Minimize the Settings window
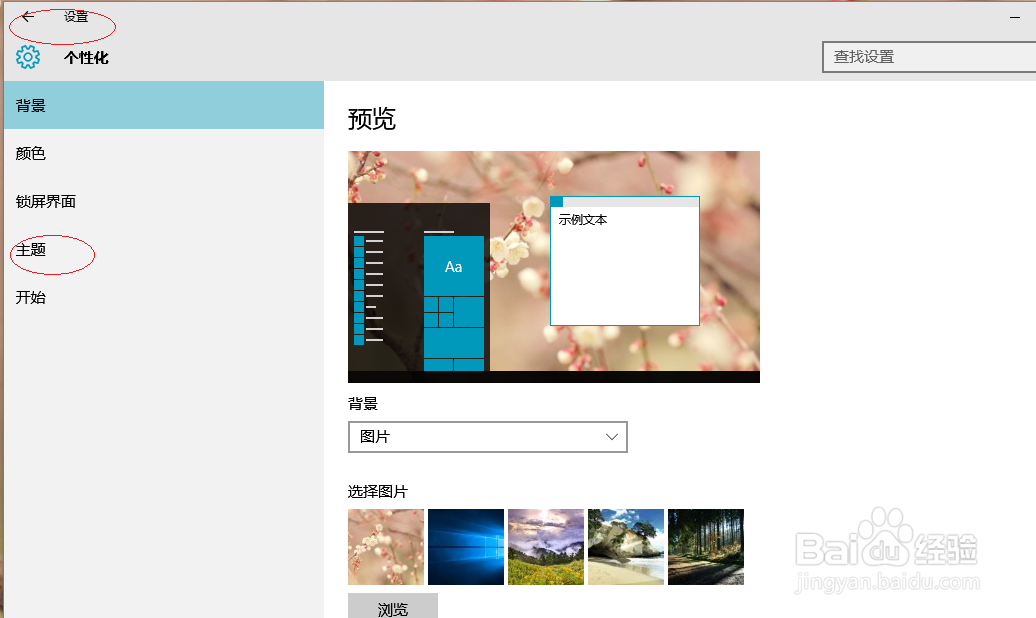1036x618 pixels. (1015, 17)
